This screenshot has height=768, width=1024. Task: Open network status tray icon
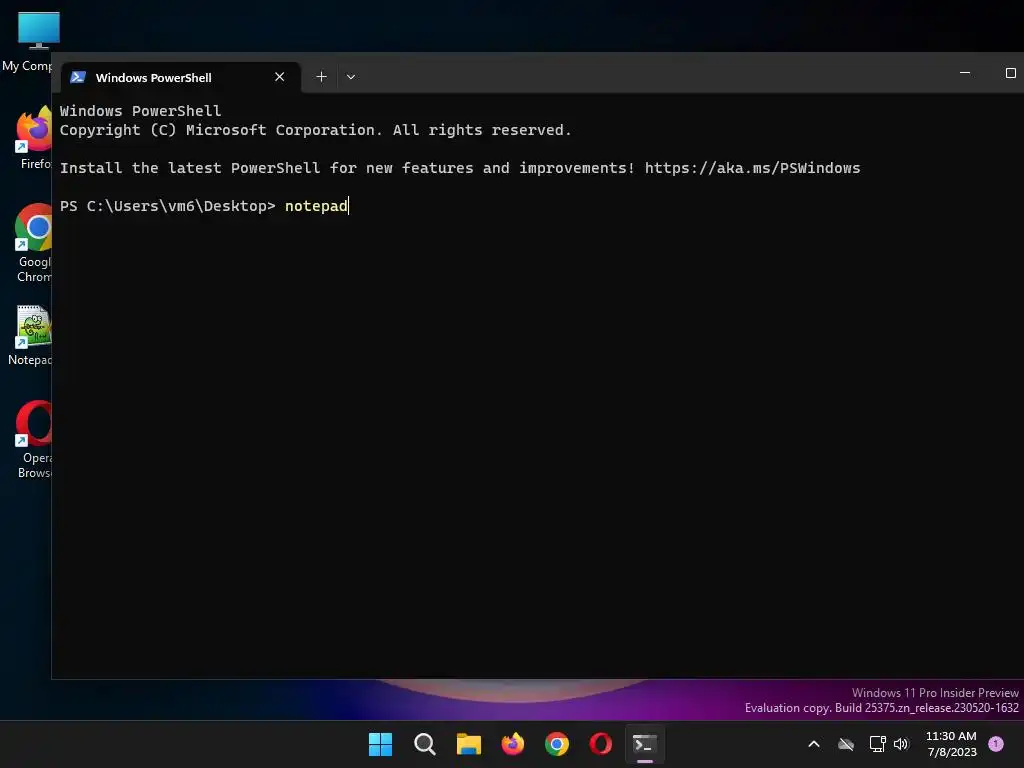[x=877, y=744]
